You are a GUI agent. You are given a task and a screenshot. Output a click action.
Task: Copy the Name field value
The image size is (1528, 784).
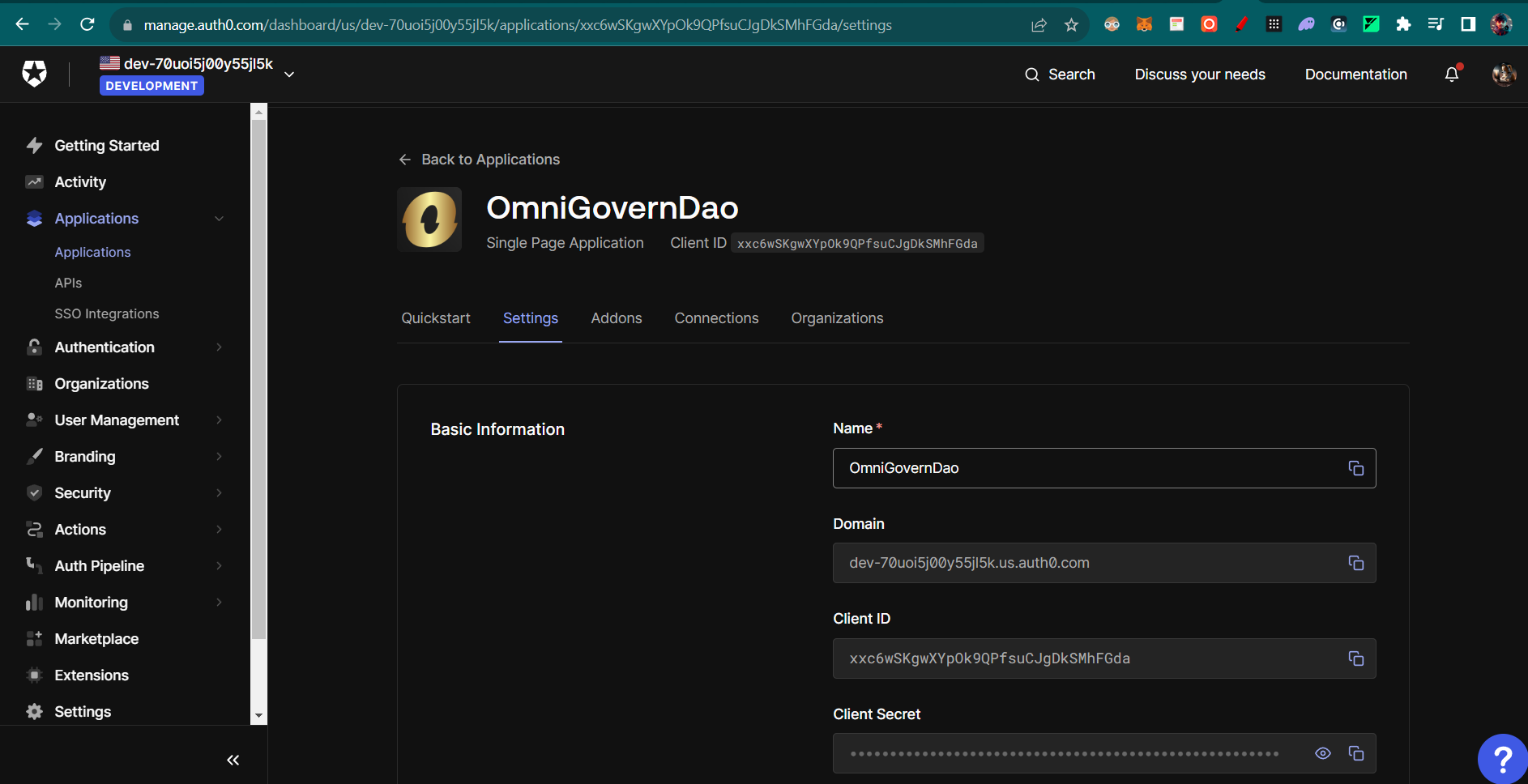[1356, 468]
